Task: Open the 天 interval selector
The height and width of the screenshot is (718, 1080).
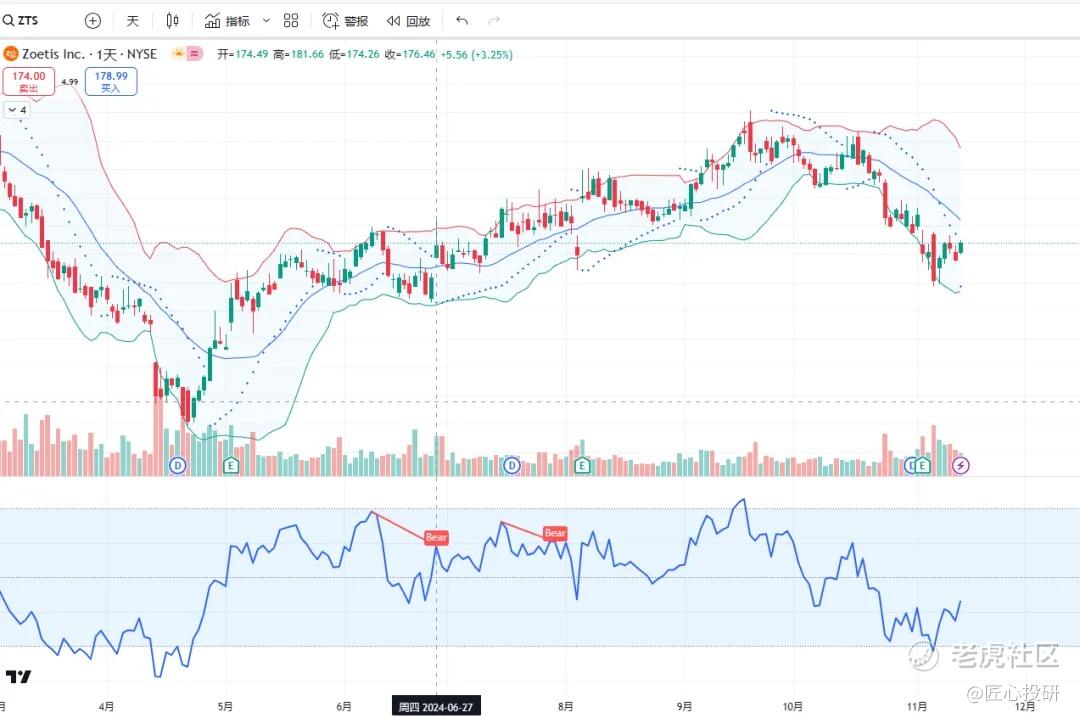Action: click(x=132, y=21)
